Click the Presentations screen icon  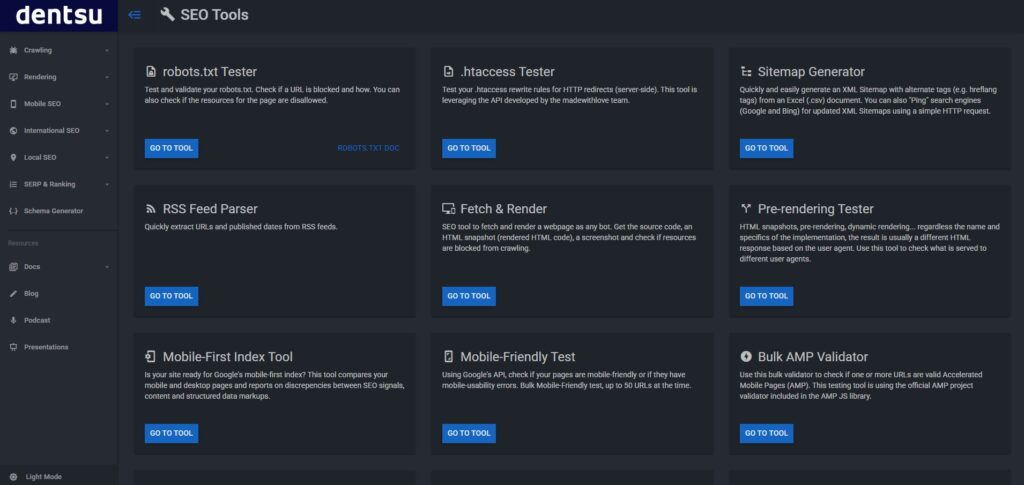pos(14,347)
